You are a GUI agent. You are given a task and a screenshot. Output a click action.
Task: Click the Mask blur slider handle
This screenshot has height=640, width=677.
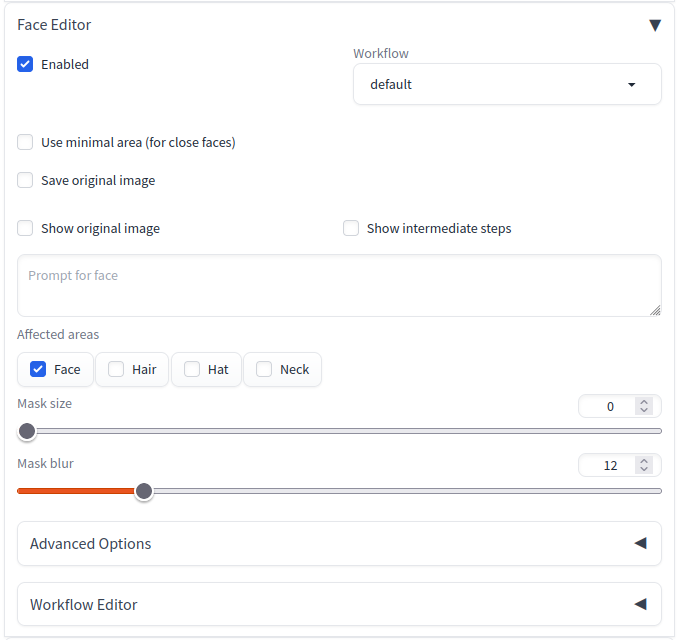(x=144, y=491)
